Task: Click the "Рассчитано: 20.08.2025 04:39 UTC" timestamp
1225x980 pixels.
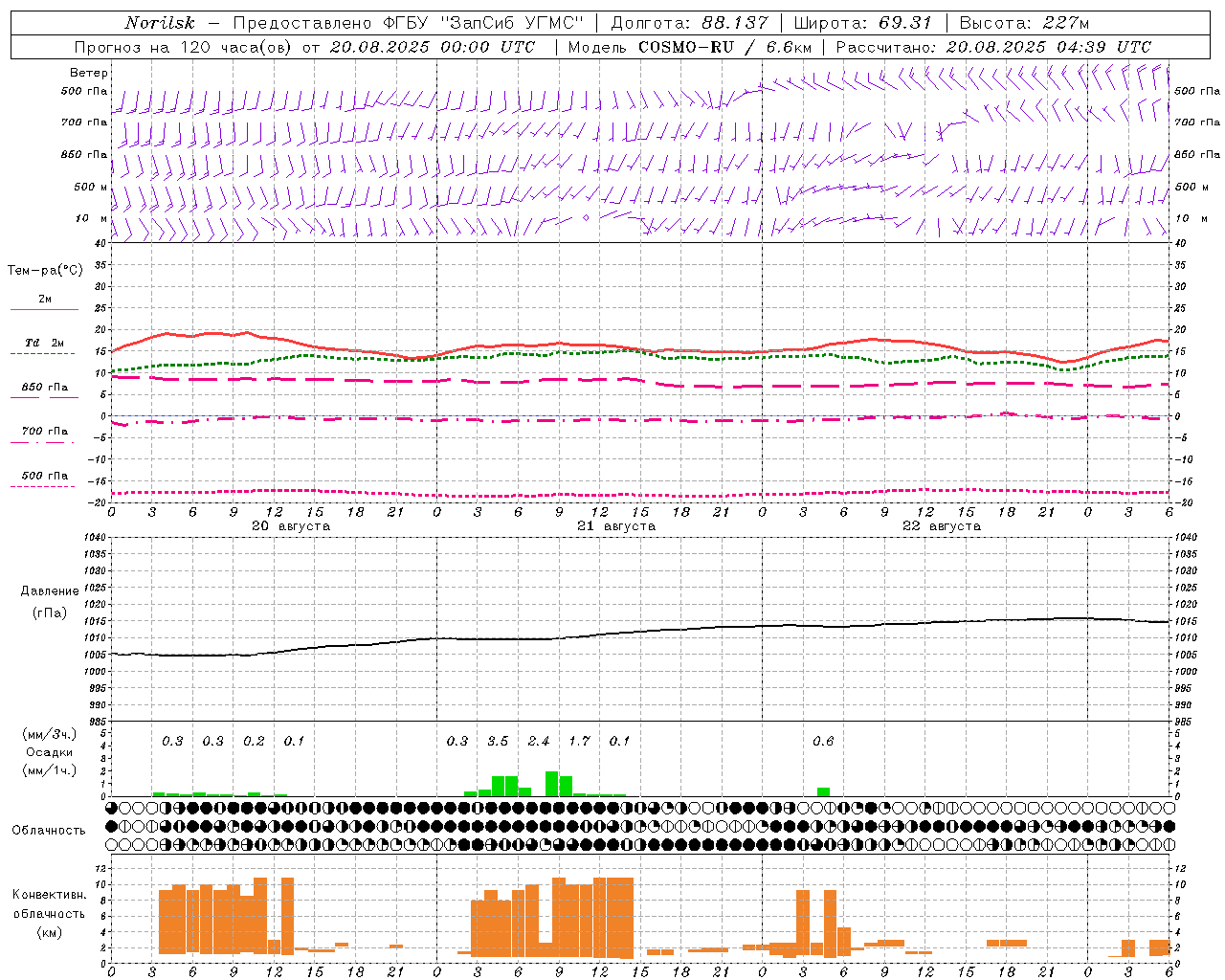Action: [993, 47]
